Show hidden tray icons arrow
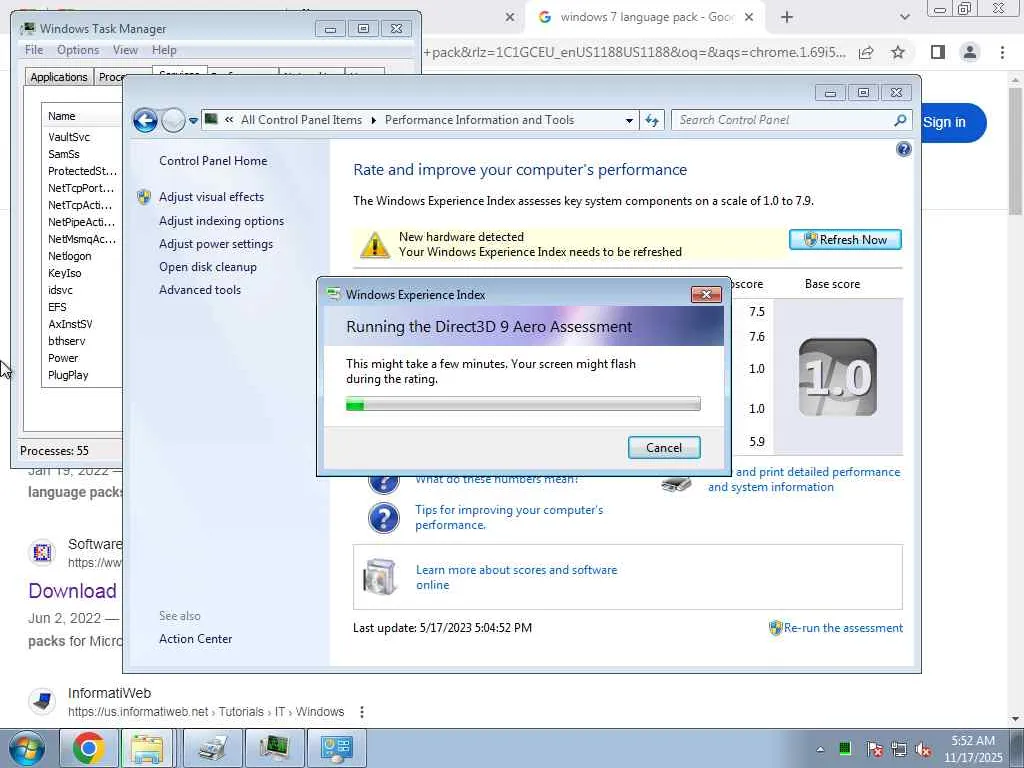Screen dimensions: 1024x768 pyautogui.click(x=820, y=749)
